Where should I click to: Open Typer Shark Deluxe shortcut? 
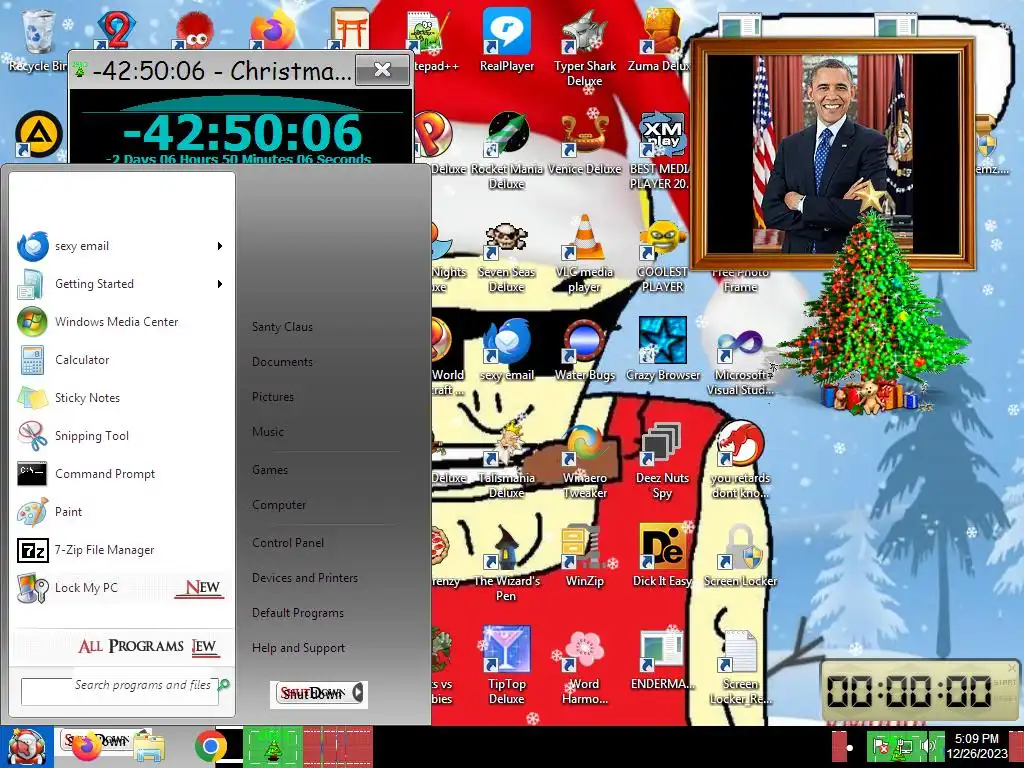(x=584, y=48)
